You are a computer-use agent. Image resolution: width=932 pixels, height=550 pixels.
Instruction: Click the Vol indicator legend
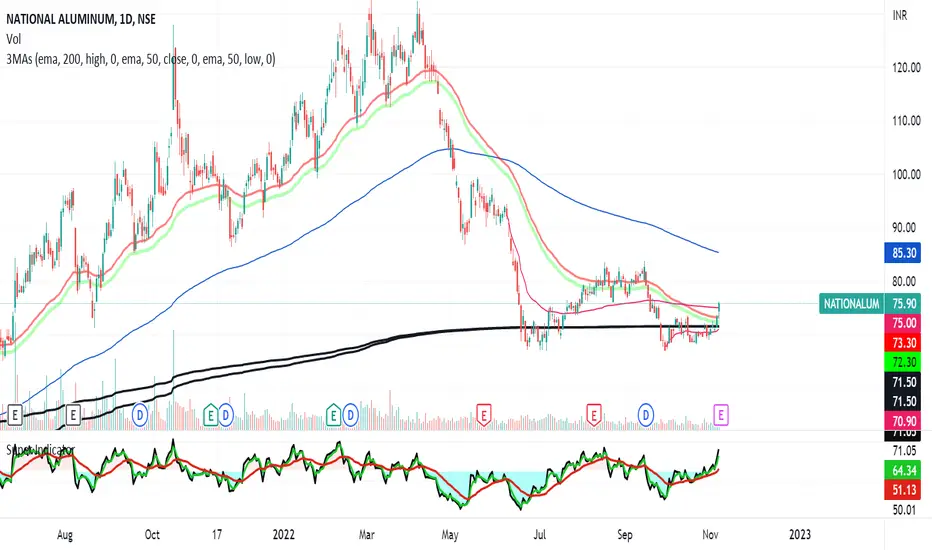click(x=14, y=39)
